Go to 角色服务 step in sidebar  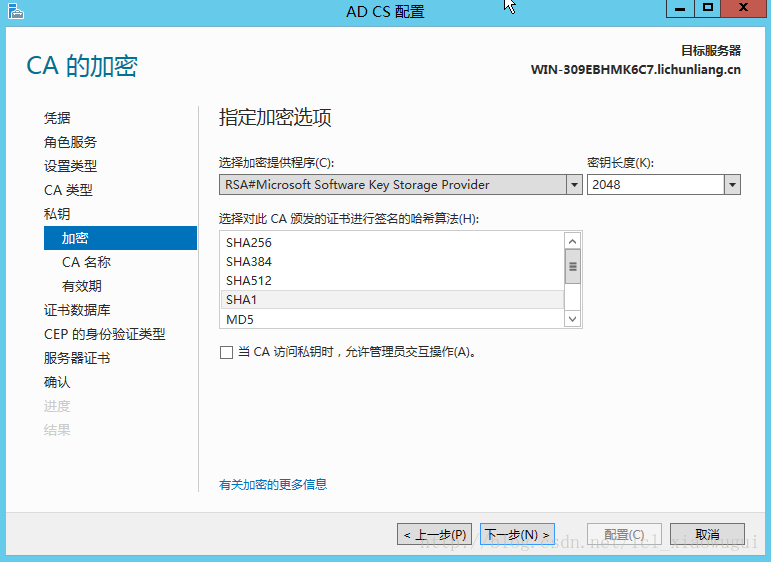[x=70, y=142]
